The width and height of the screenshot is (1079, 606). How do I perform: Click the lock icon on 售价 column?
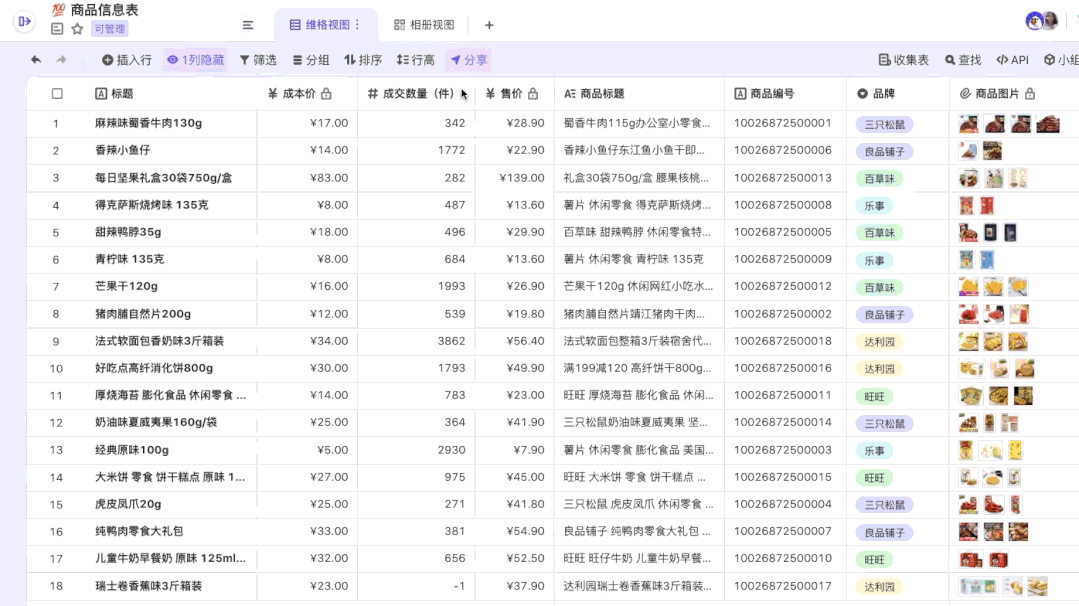pyautogui.click(x=533, y=94)
